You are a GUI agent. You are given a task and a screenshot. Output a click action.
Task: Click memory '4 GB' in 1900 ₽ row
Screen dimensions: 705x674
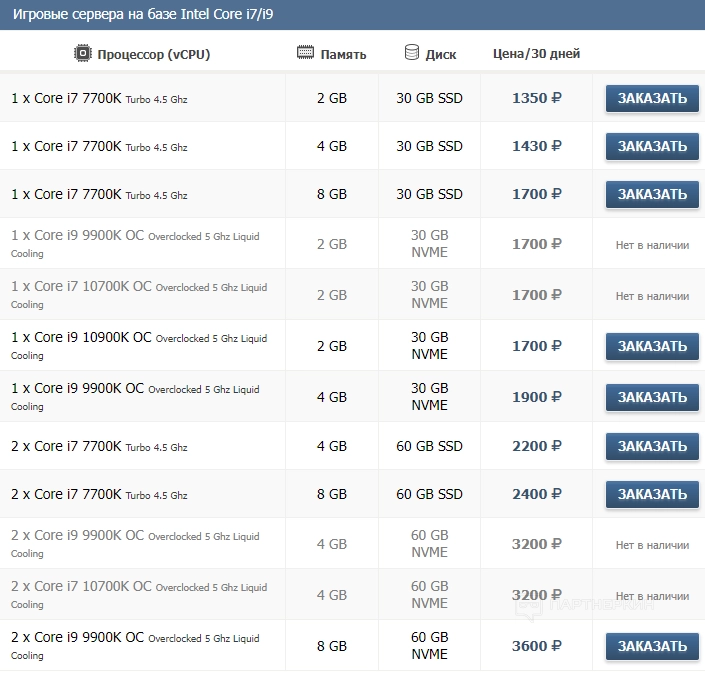coord(332,397)
